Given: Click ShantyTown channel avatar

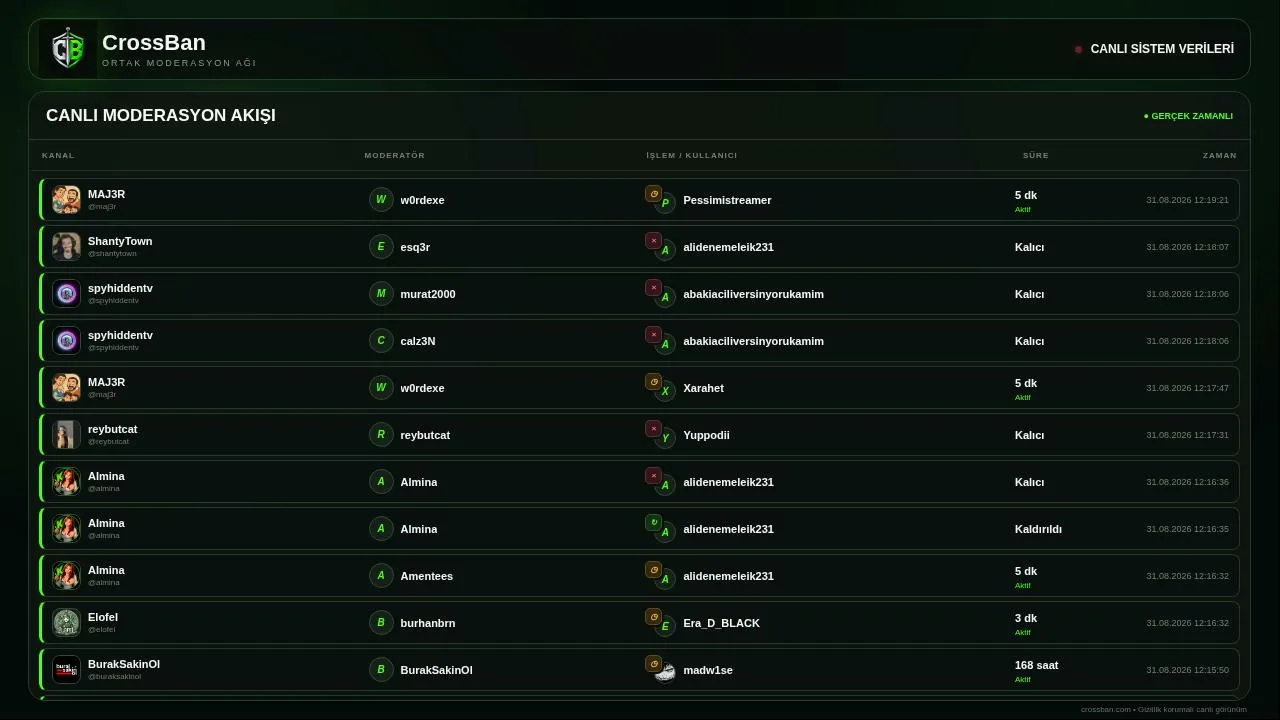Looking at the screenshot, I should (x=66, y=246).
